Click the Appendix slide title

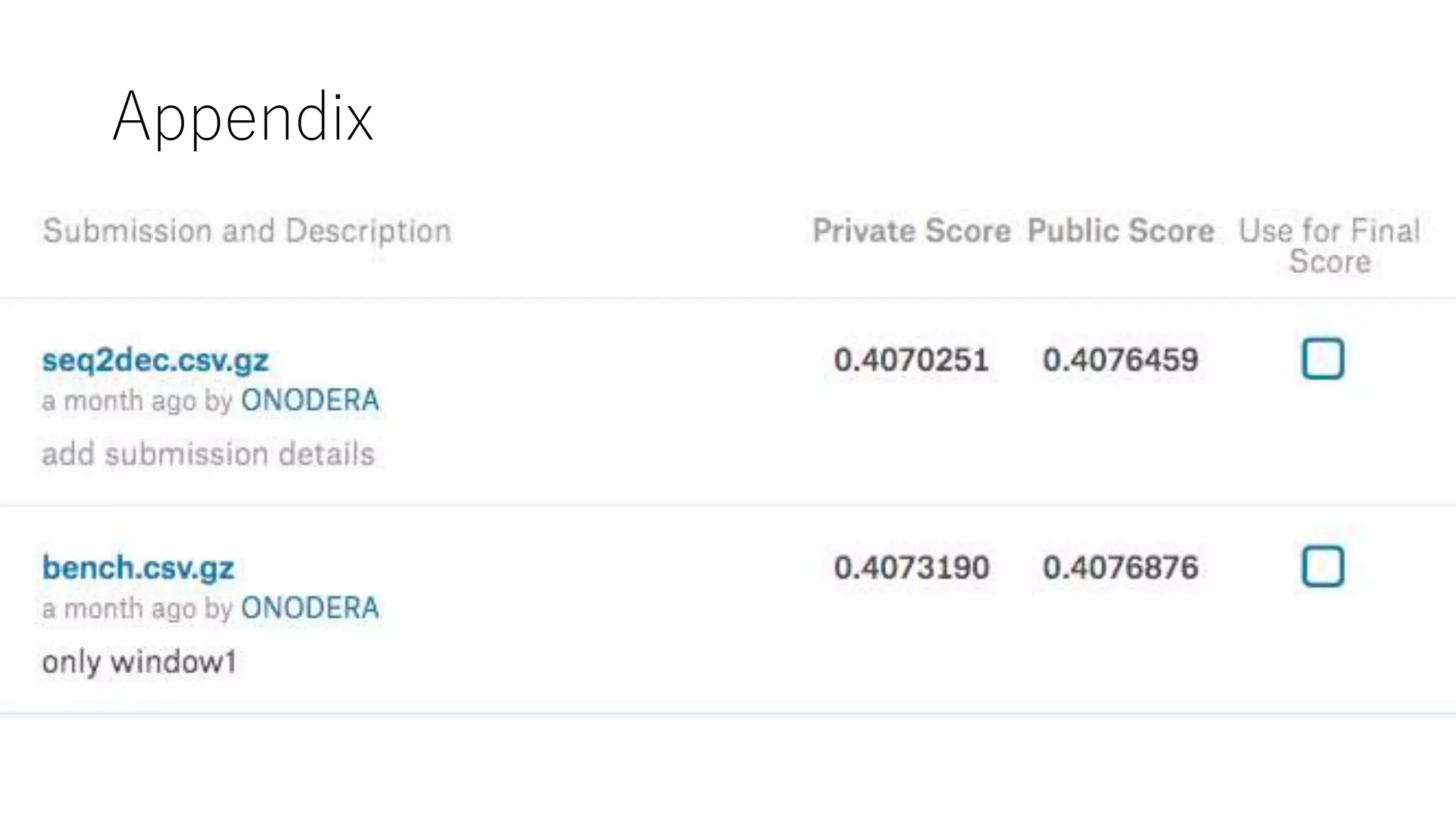[243, 117]
